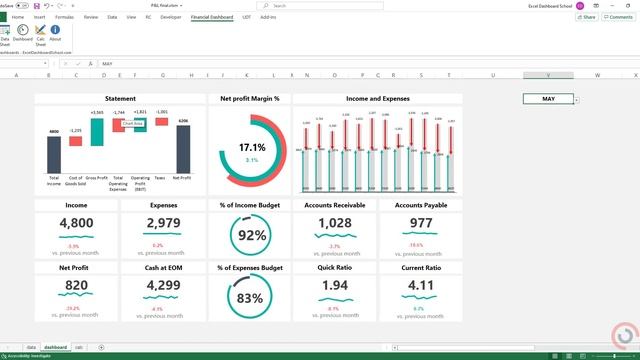This screenshot has width=640, height=360.
Task: Confirm the formula bar entry checkmark
Action: 78,64
